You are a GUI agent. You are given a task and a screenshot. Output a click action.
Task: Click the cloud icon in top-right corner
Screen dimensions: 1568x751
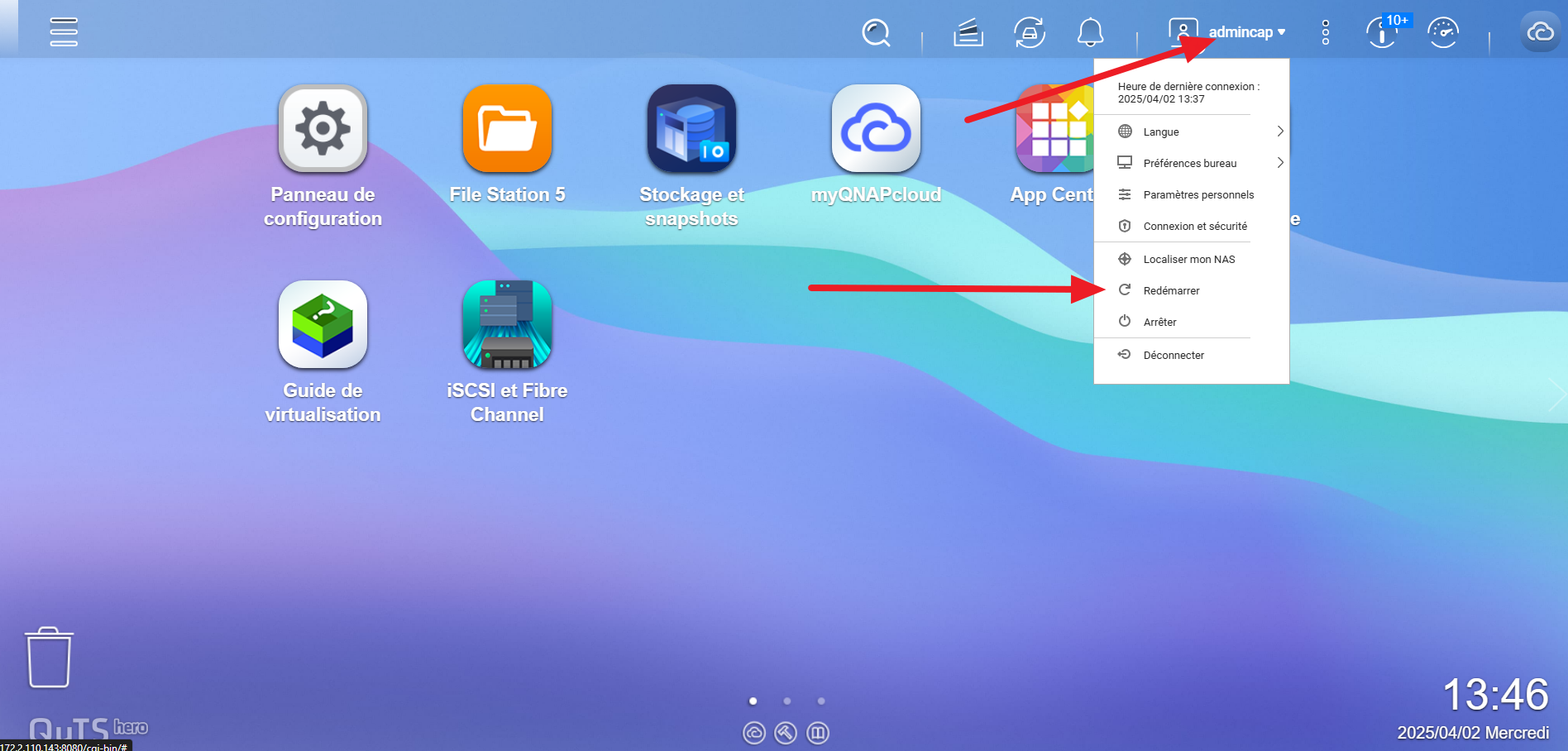click(1540, 32)
